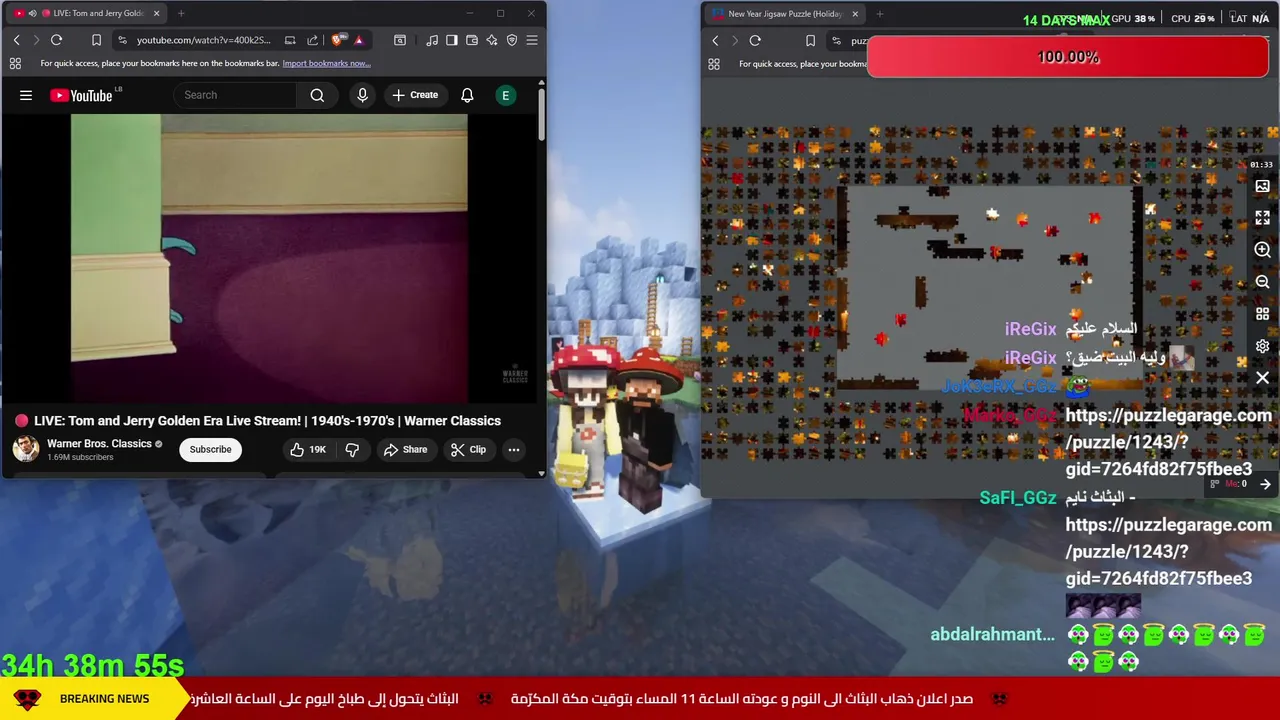
Task: Reload the puzzle page
Action: [x=755, y=41]
